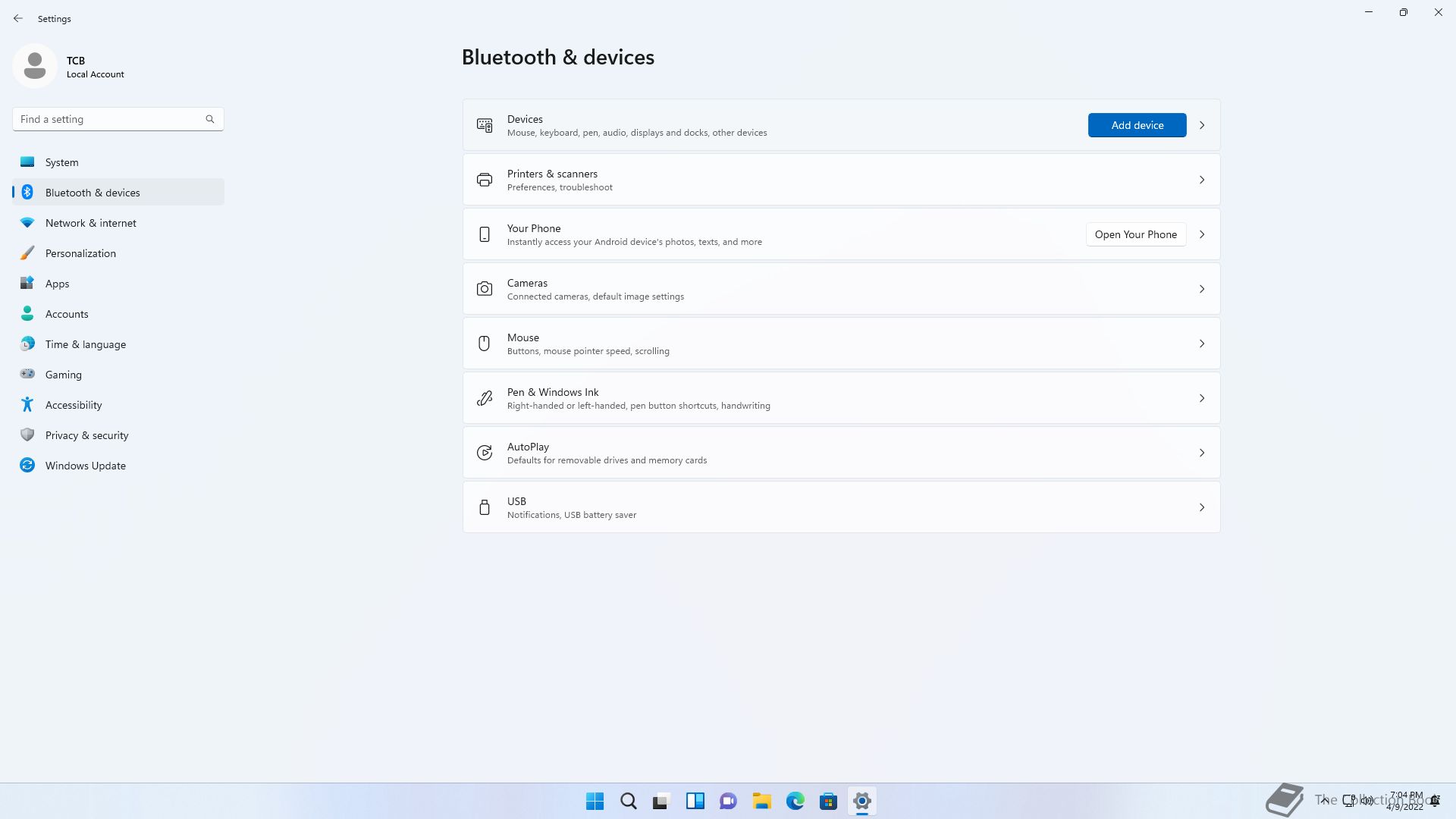Click the Your Phone icon

coord(485,234)
